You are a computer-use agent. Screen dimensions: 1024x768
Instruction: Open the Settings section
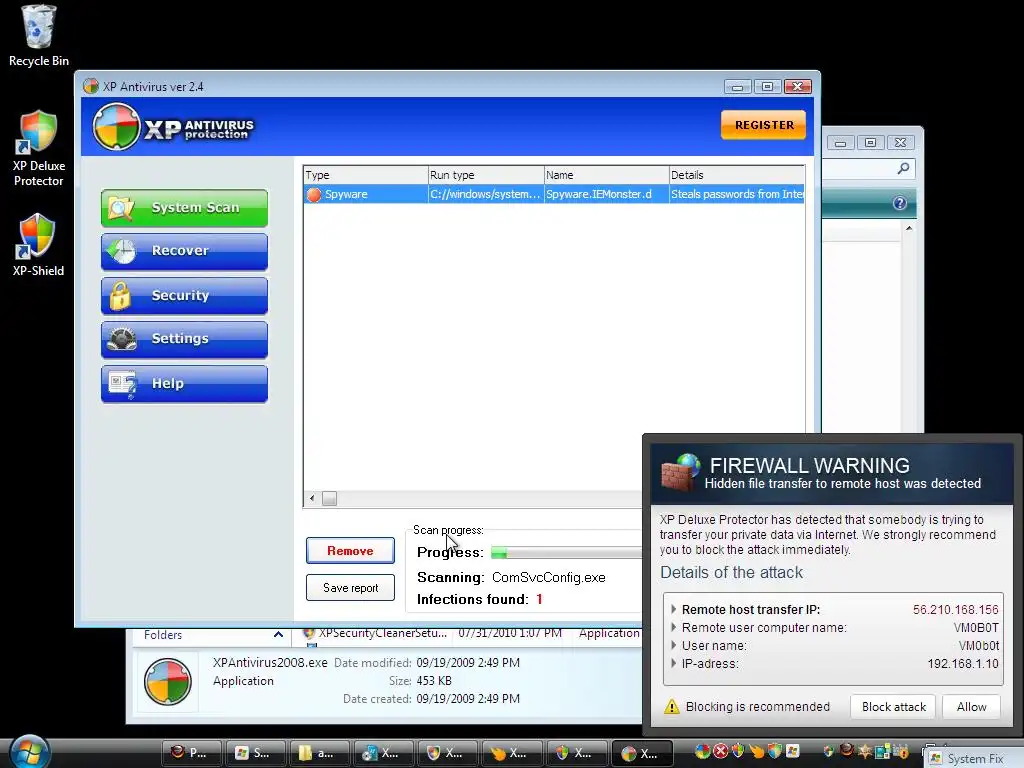pos(184,339)
